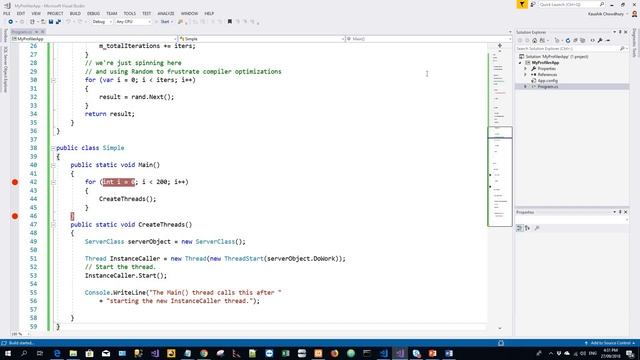Remove the breakpoint on line 46
The image size is (640, 360).
pyautogui.click(x=15, y=216)
